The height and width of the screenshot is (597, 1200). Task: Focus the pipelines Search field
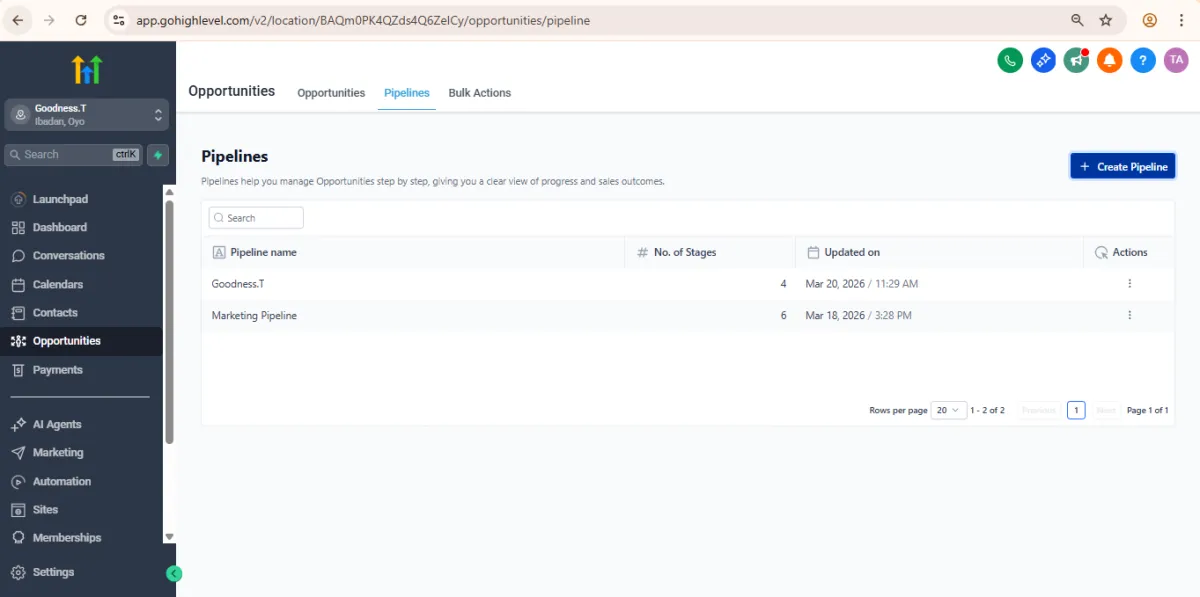(256, 217)
